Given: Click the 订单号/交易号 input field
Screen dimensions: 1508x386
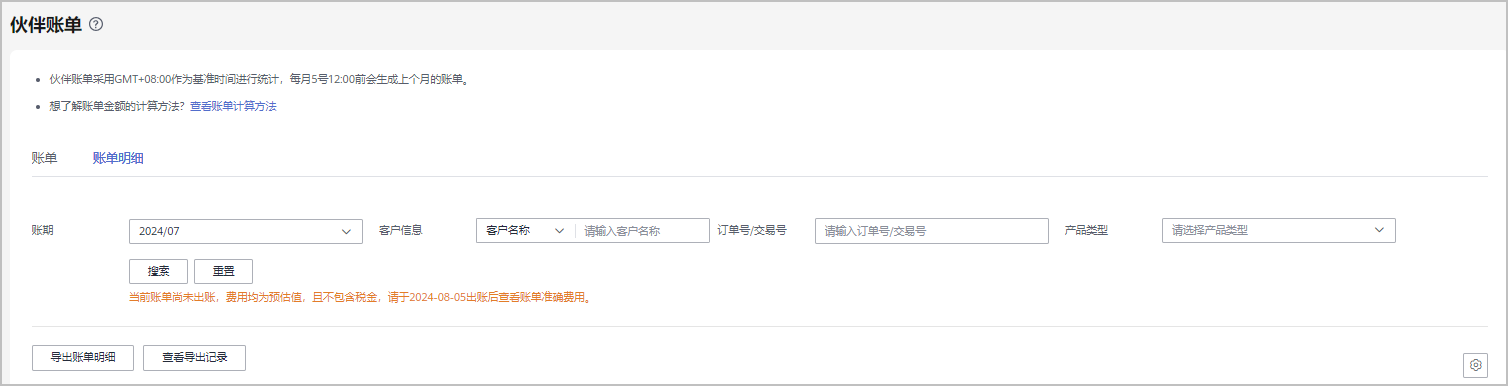Looking at the screenshot, I should [932, 231].
